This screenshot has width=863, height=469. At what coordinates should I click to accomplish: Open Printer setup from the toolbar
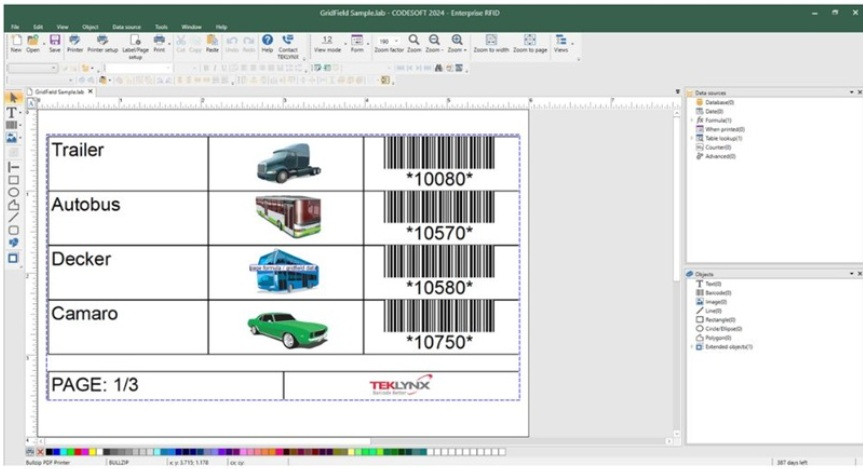point(102,43)
